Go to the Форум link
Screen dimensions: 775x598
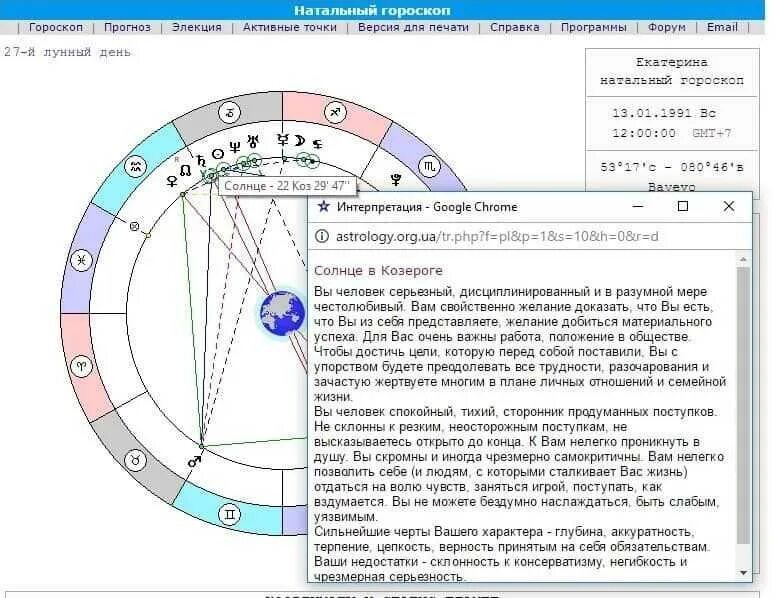coord(667,27)
